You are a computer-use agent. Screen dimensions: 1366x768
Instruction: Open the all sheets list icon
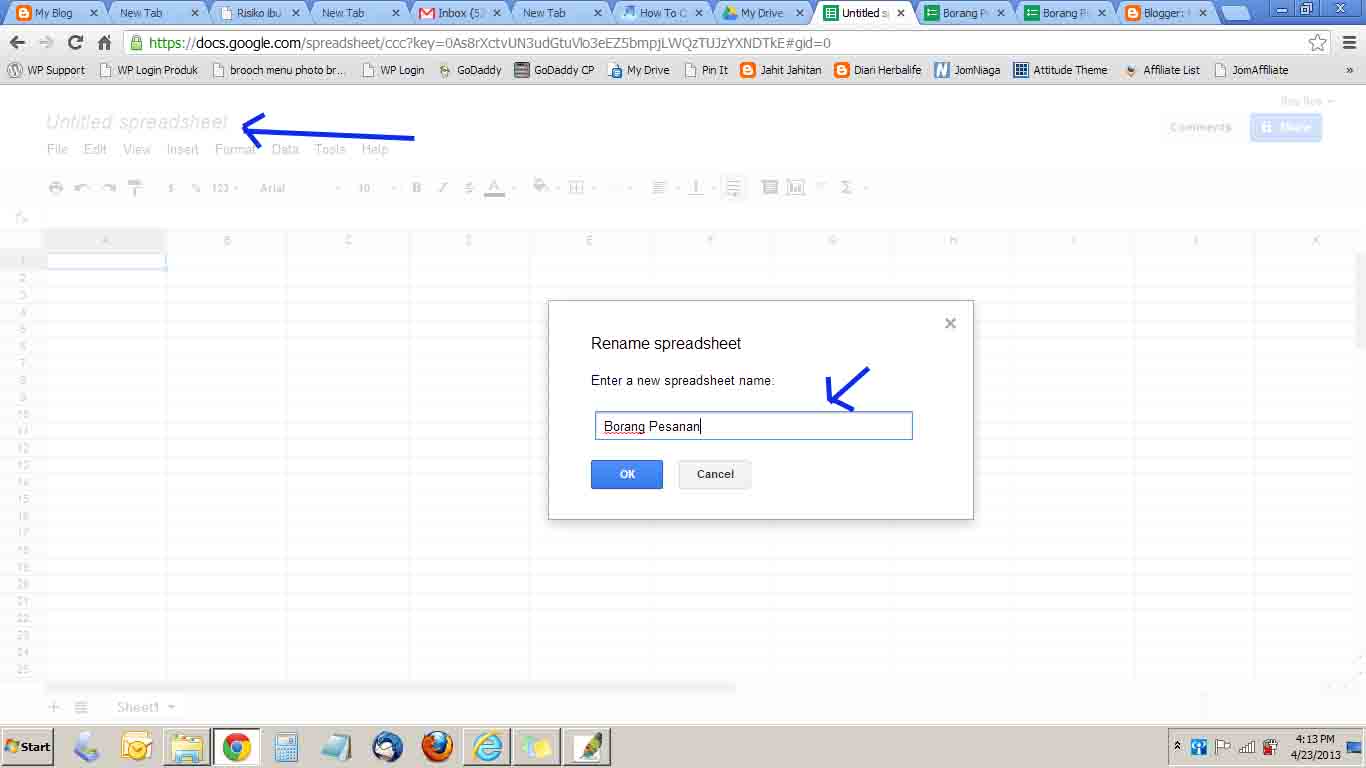click(x=82, y=707)
